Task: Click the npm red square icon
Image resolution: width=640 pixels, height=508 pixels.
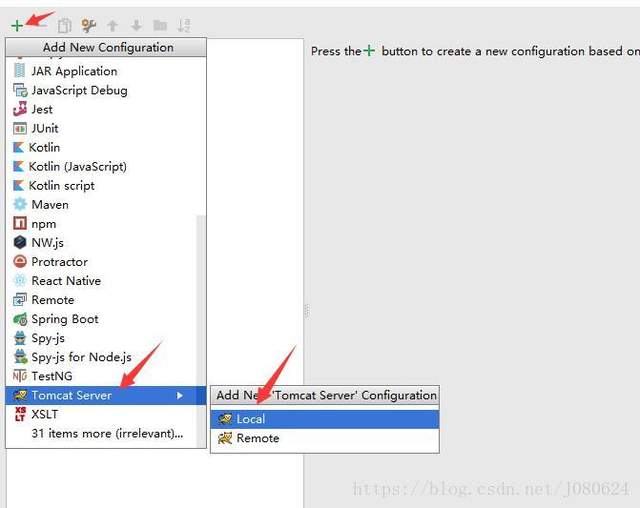Action: 20,224
